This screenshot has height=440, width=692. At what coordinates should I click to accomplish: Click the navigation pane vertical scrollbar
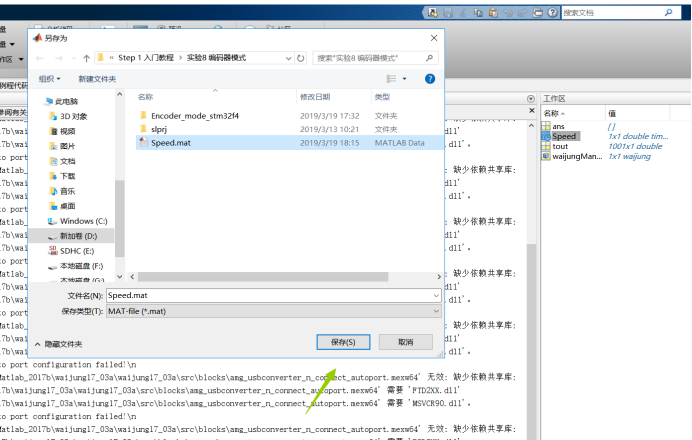coord(120,218)
